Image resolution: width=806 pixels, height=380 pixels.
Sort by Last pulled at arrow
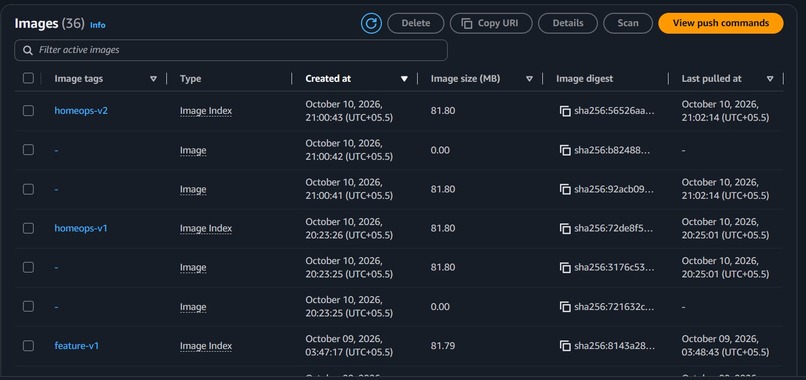[x=770, y=79]
